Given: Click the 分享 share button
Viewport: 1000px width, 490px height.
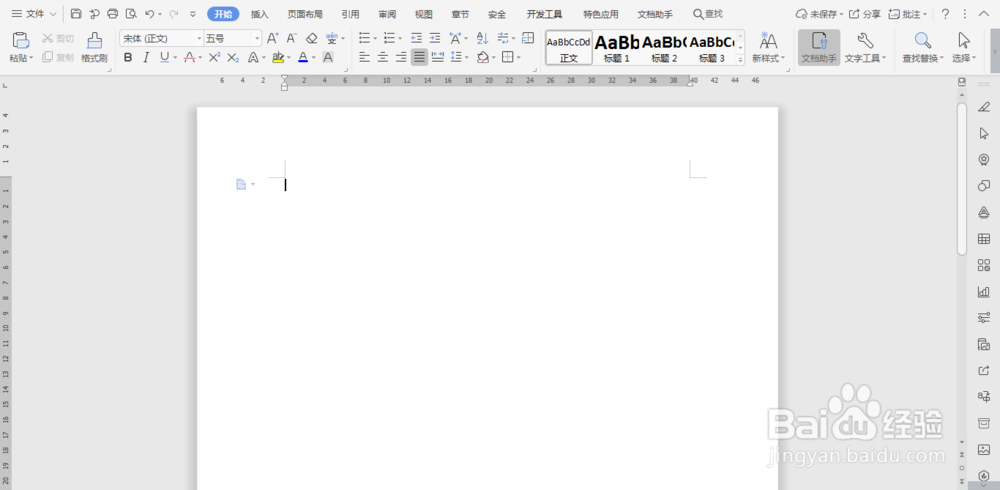Looking at the screenshot, I should pos(865,14).
